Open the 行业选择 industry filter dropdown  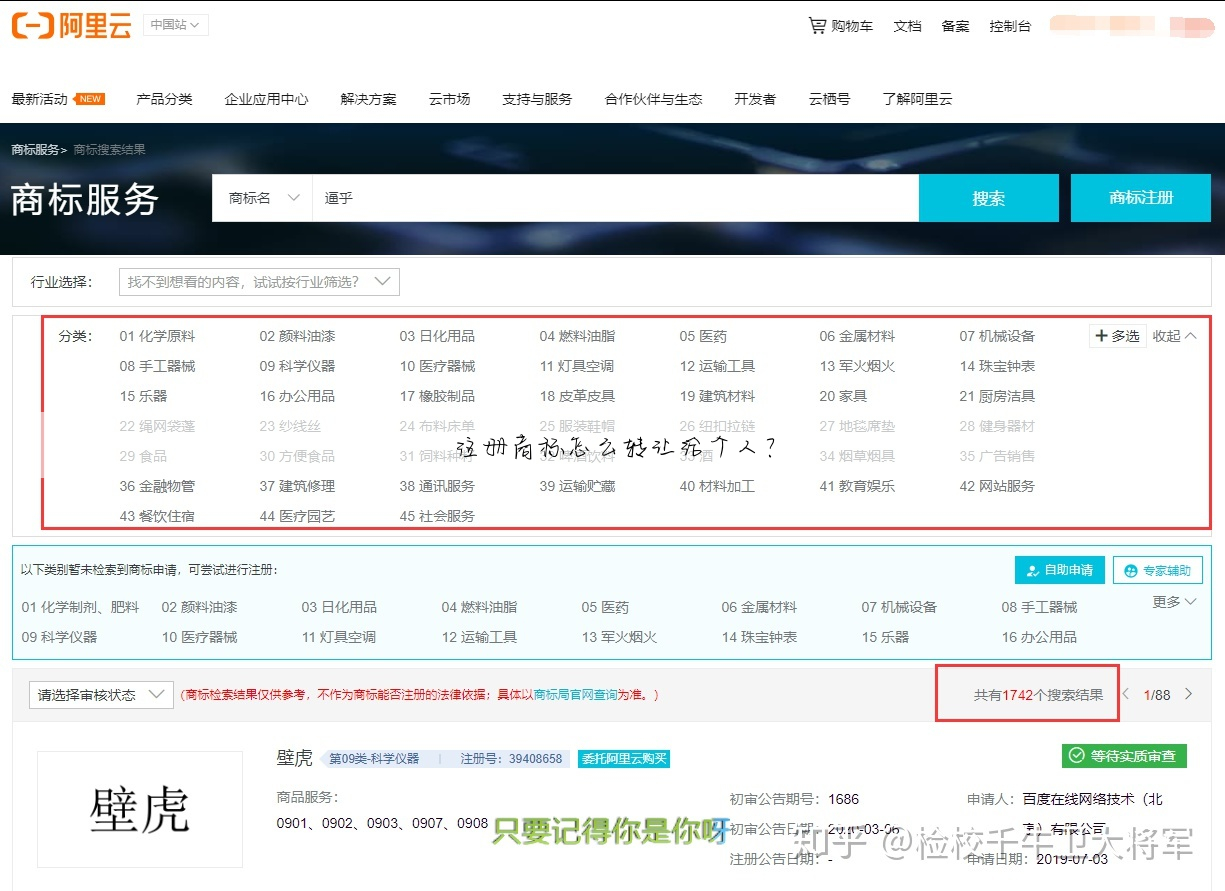pos(259,282)
